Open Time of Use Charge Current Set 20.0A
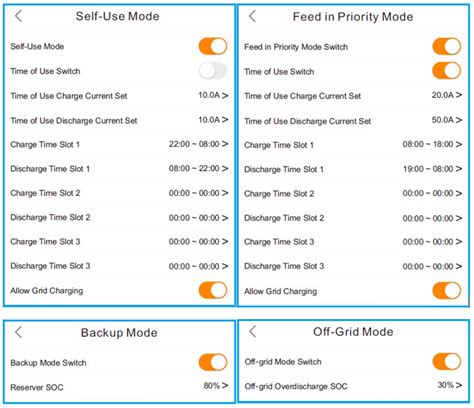The height and width of the screenshot is (408, 474). 353,96
